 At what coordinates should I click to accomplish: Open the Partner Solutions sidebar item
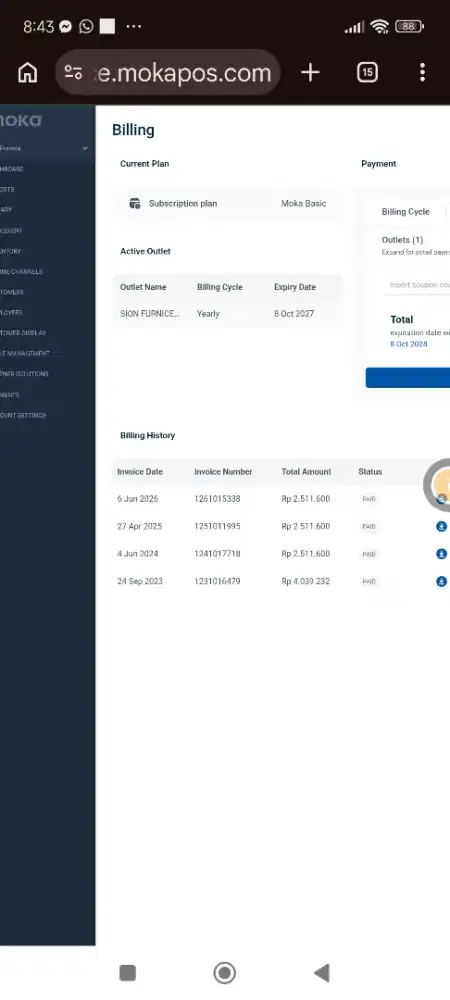click(x=24, y=374)
